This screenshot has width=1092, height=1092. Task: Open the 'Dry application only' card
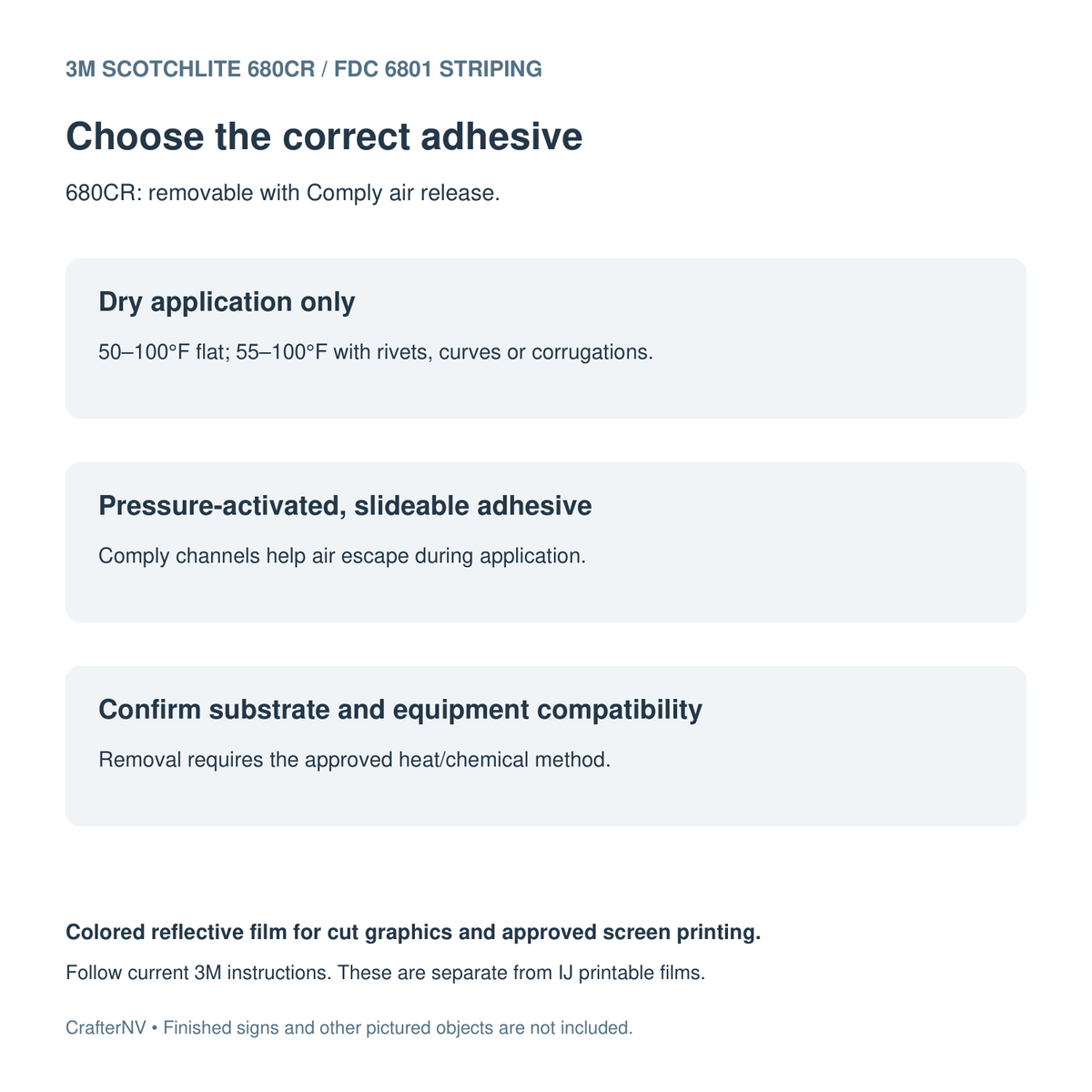[x=546, y=339]
